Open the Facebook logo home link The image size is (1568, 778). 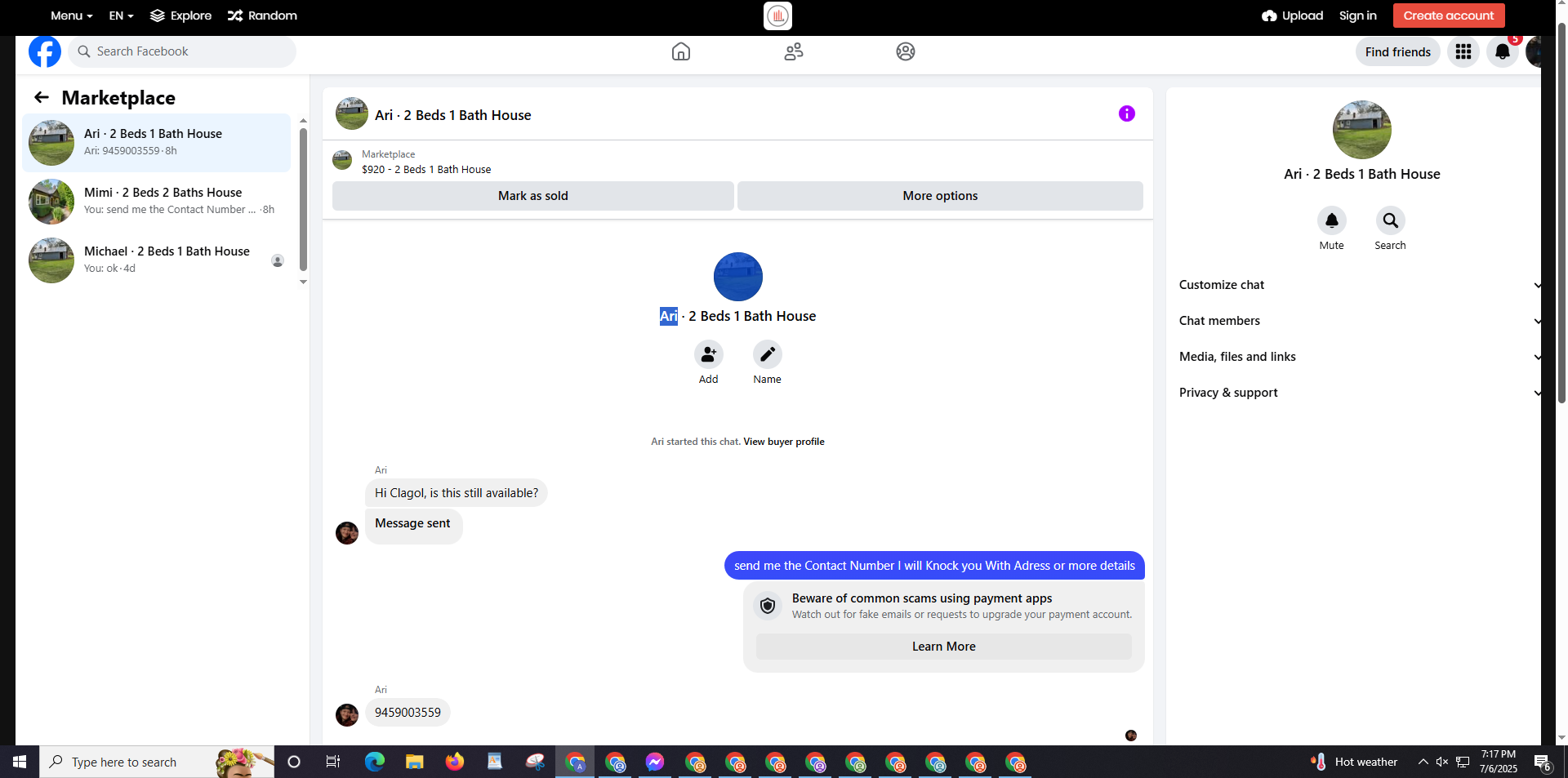[x=45, y=51]
